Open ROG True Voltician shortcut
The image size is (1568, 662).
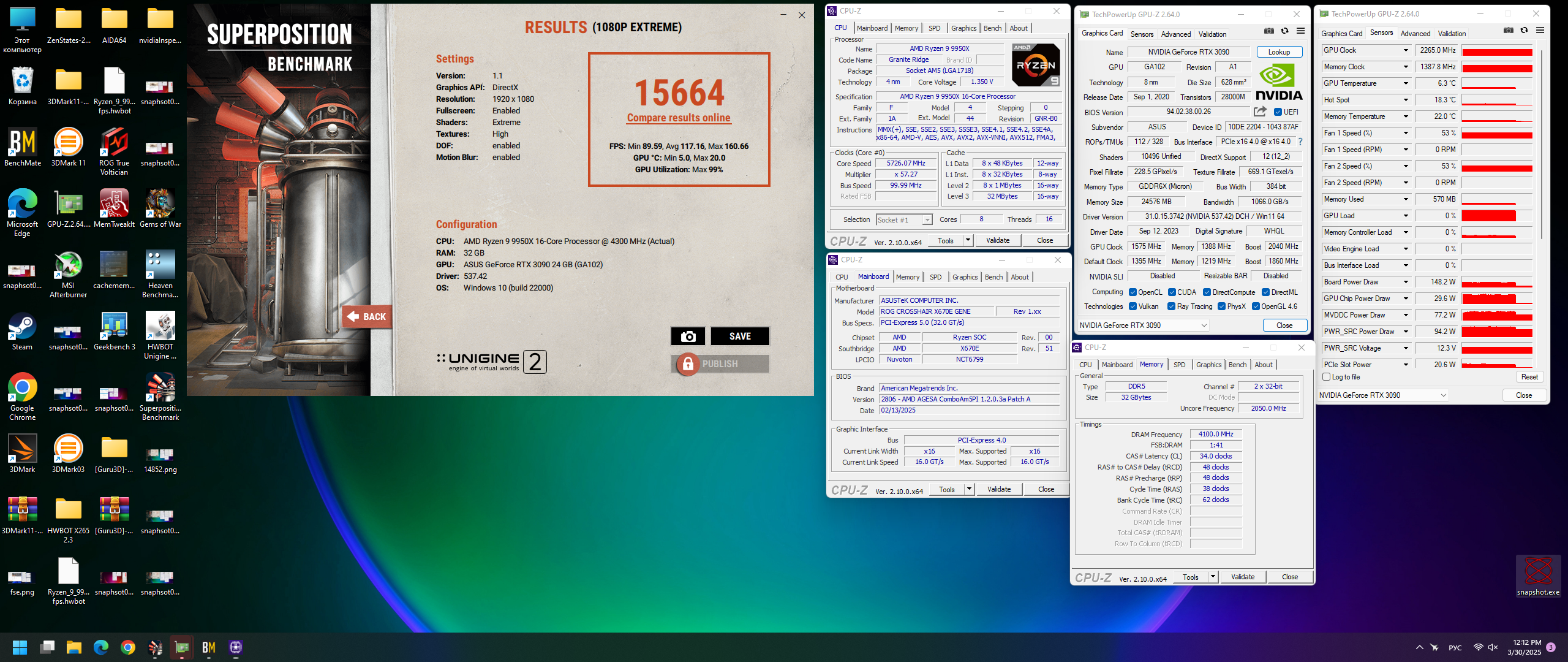[115, 152]
